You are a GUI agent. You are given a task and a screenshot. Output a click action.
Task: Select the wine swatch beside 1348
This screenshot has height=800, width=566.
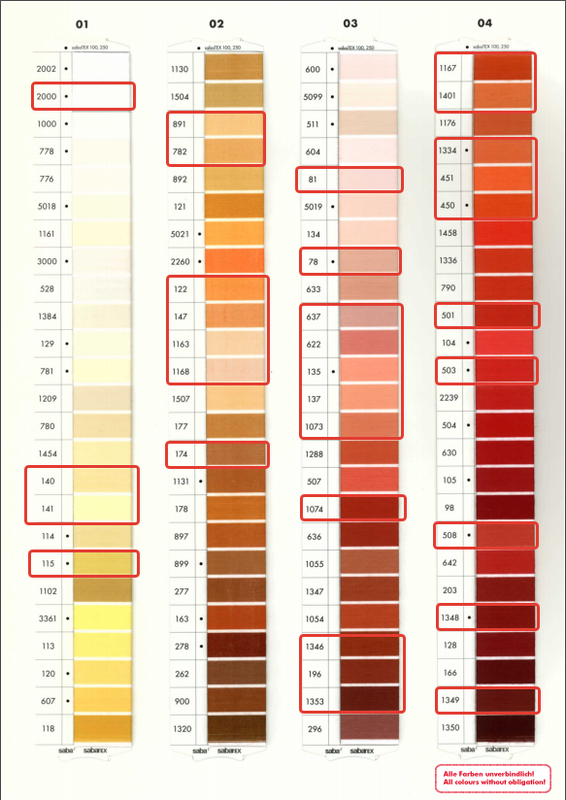pyautogui.click(x=505, y=617)
